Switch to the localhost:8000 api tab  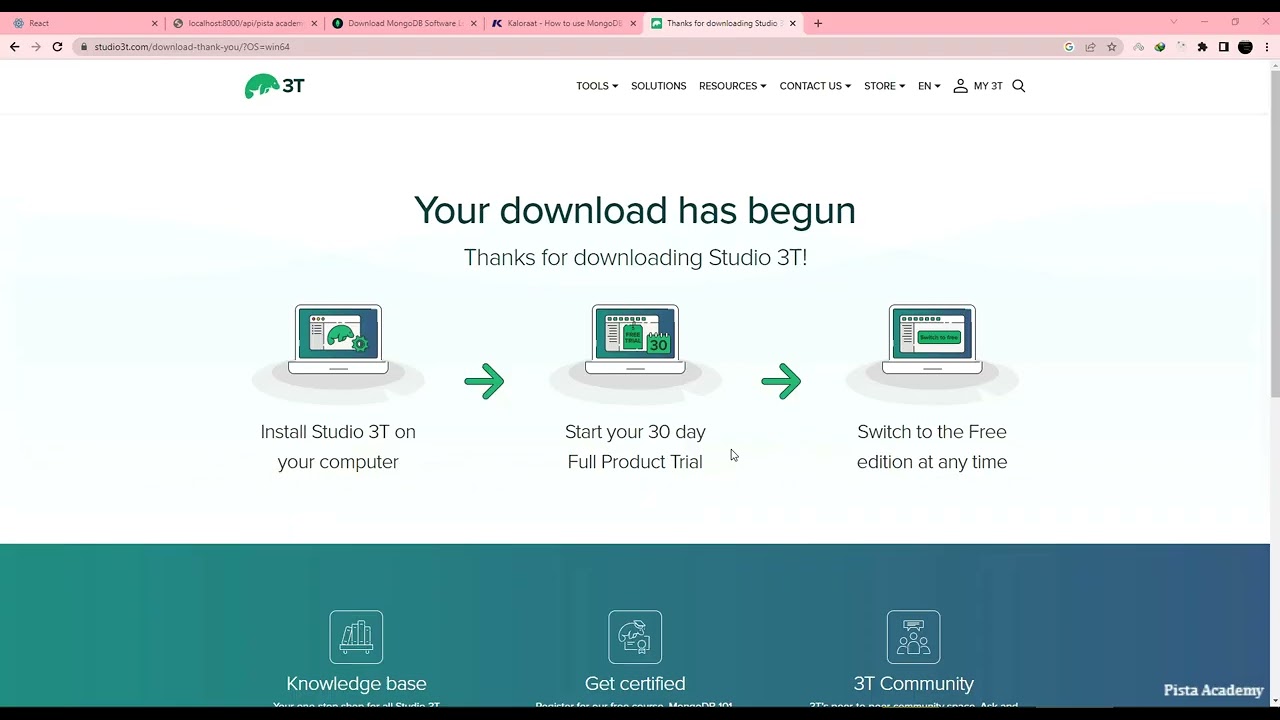(x=244, y=23)
